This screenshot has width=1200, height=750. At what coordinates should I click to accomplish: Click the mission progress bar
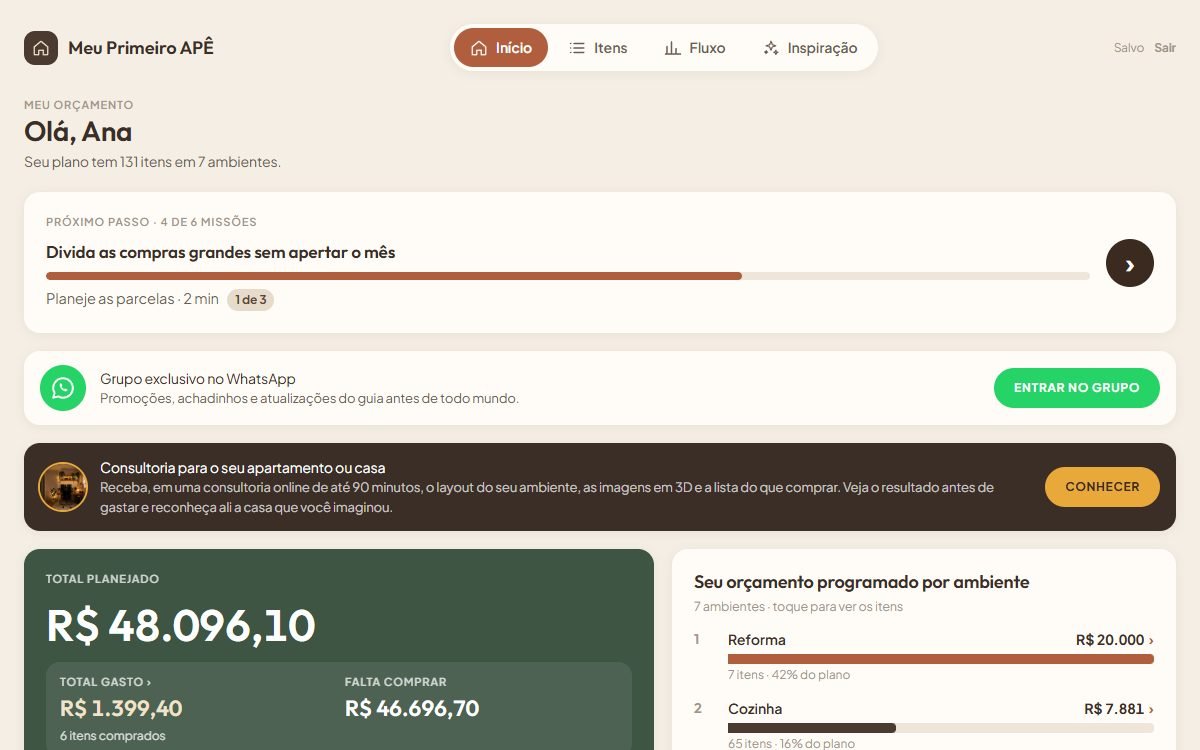pyautogui.click(x=568, y=276)
